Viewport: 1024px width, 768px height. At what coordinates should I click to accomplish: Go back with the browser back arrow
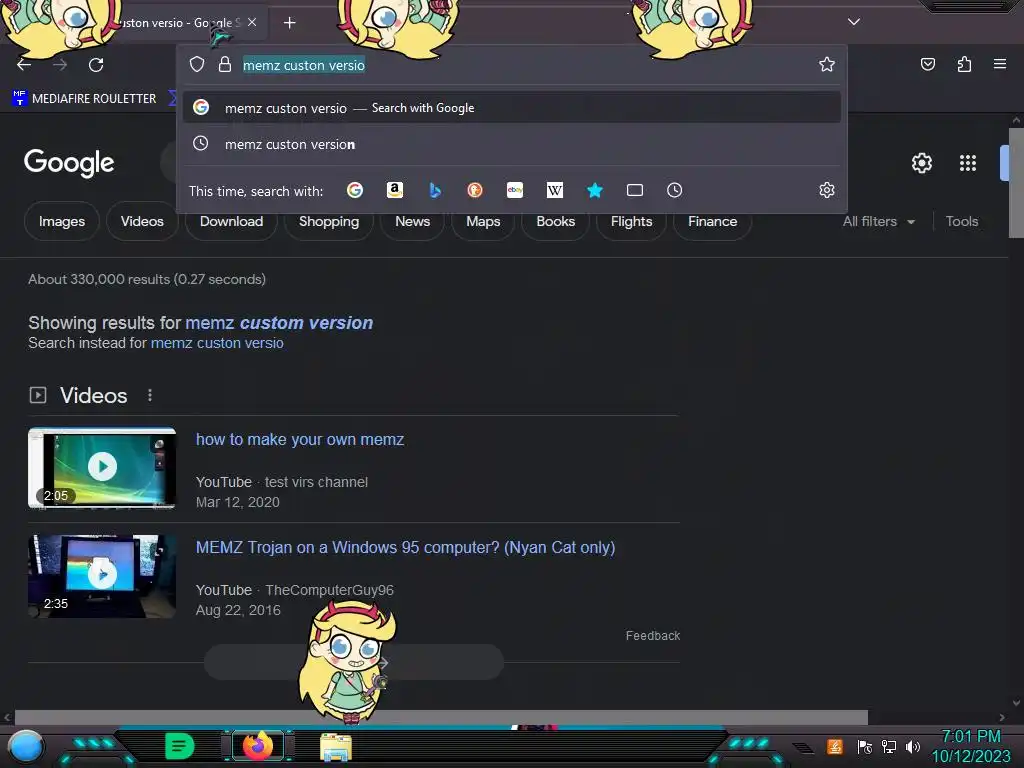tap(24, 65)
